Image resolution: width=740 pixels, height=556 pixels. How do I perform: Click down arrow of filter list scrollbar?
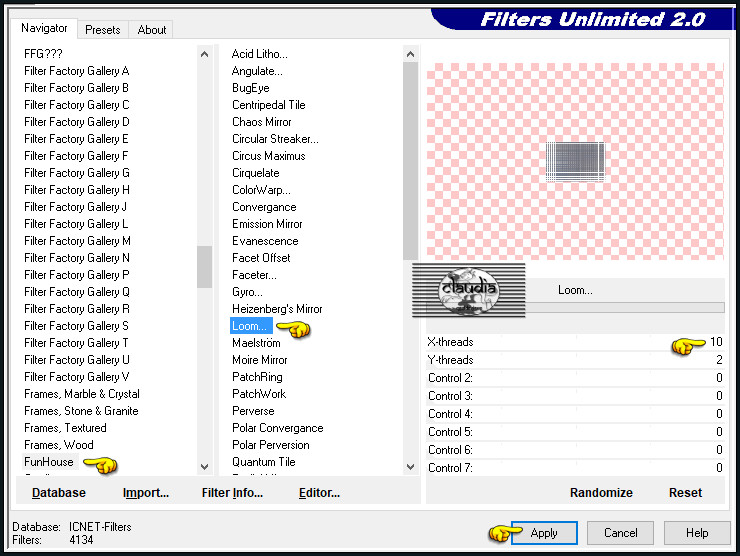(x=411, y=467)
